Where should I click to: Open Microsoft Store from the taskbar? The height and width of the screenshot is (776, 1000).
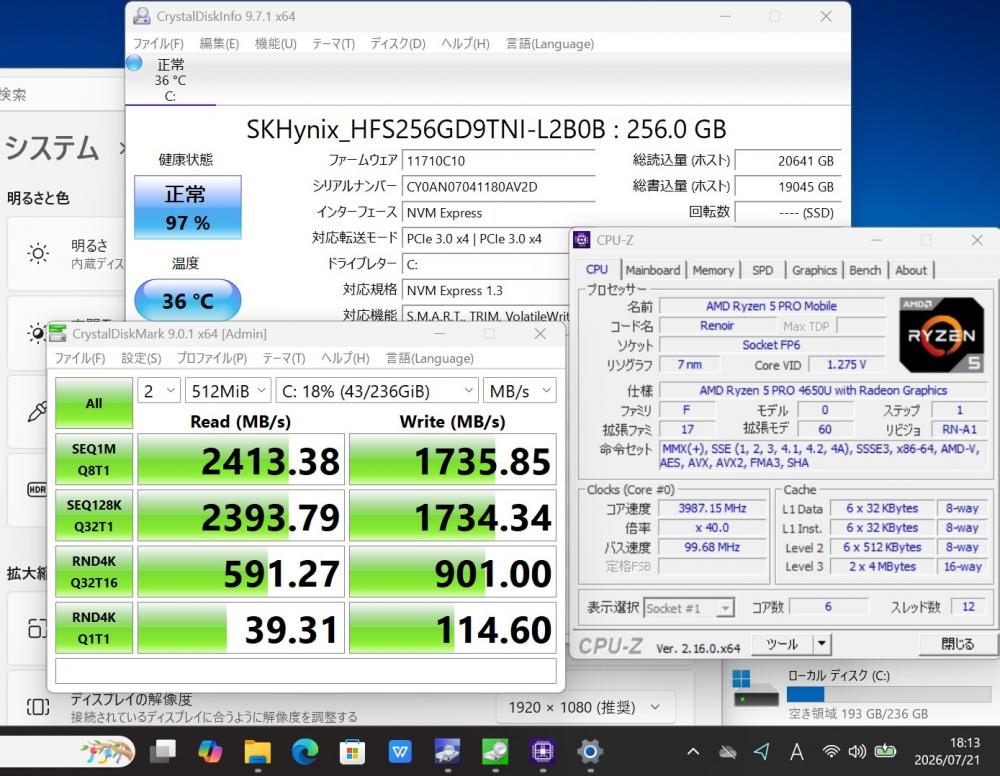point(352,752)
